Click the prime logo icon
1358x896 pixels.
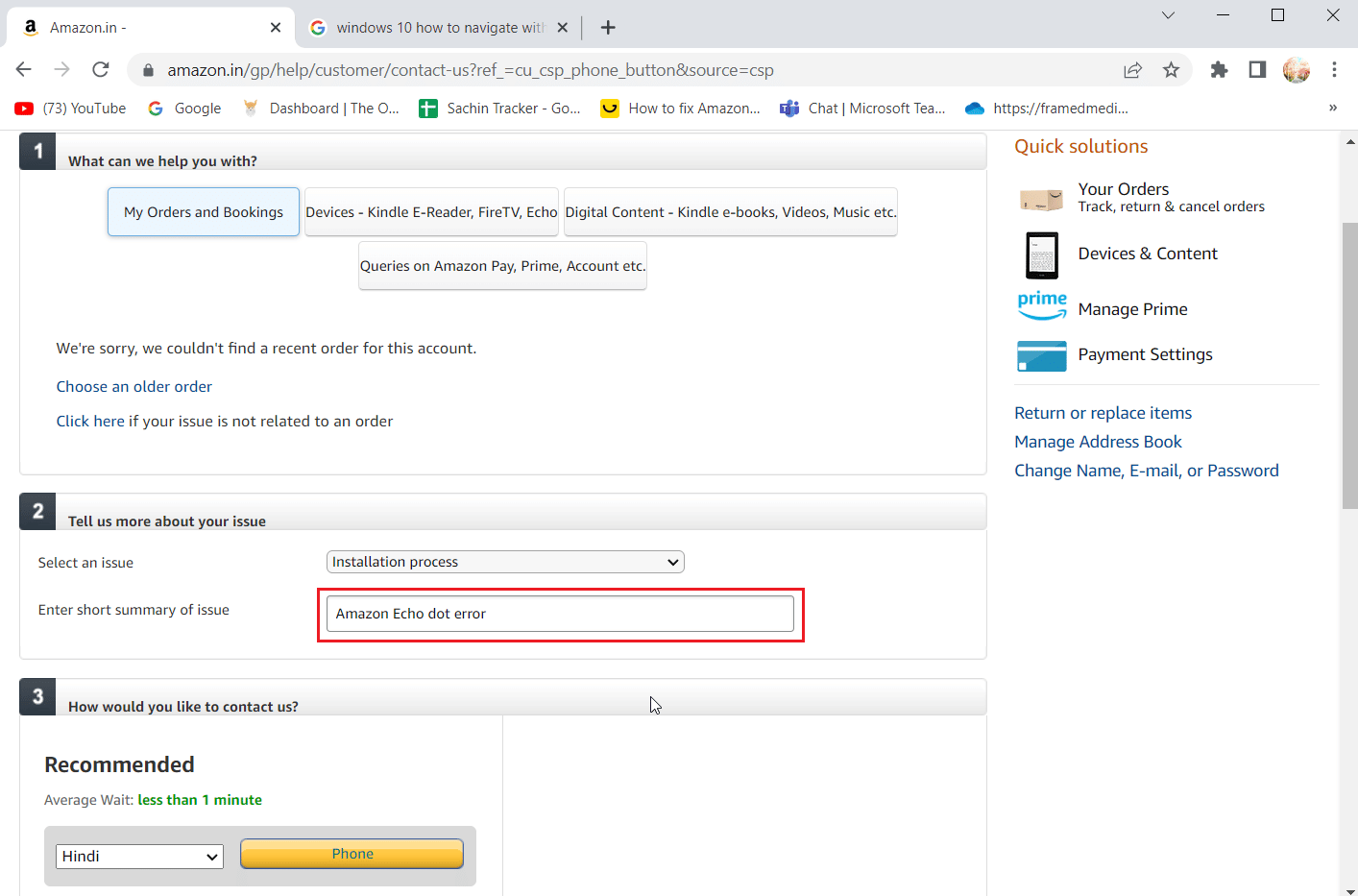click(x=1042, y=305)
